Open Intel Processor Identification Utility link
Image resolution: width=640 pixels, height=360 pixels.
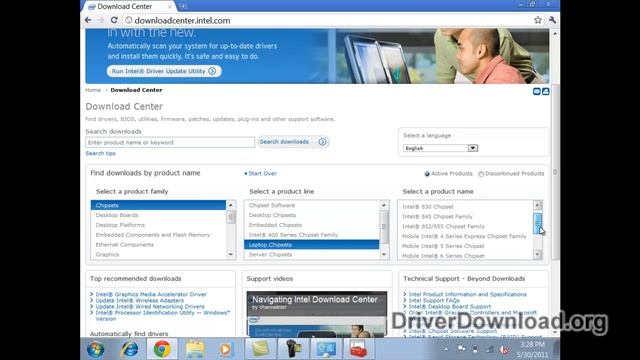point(162,316)
